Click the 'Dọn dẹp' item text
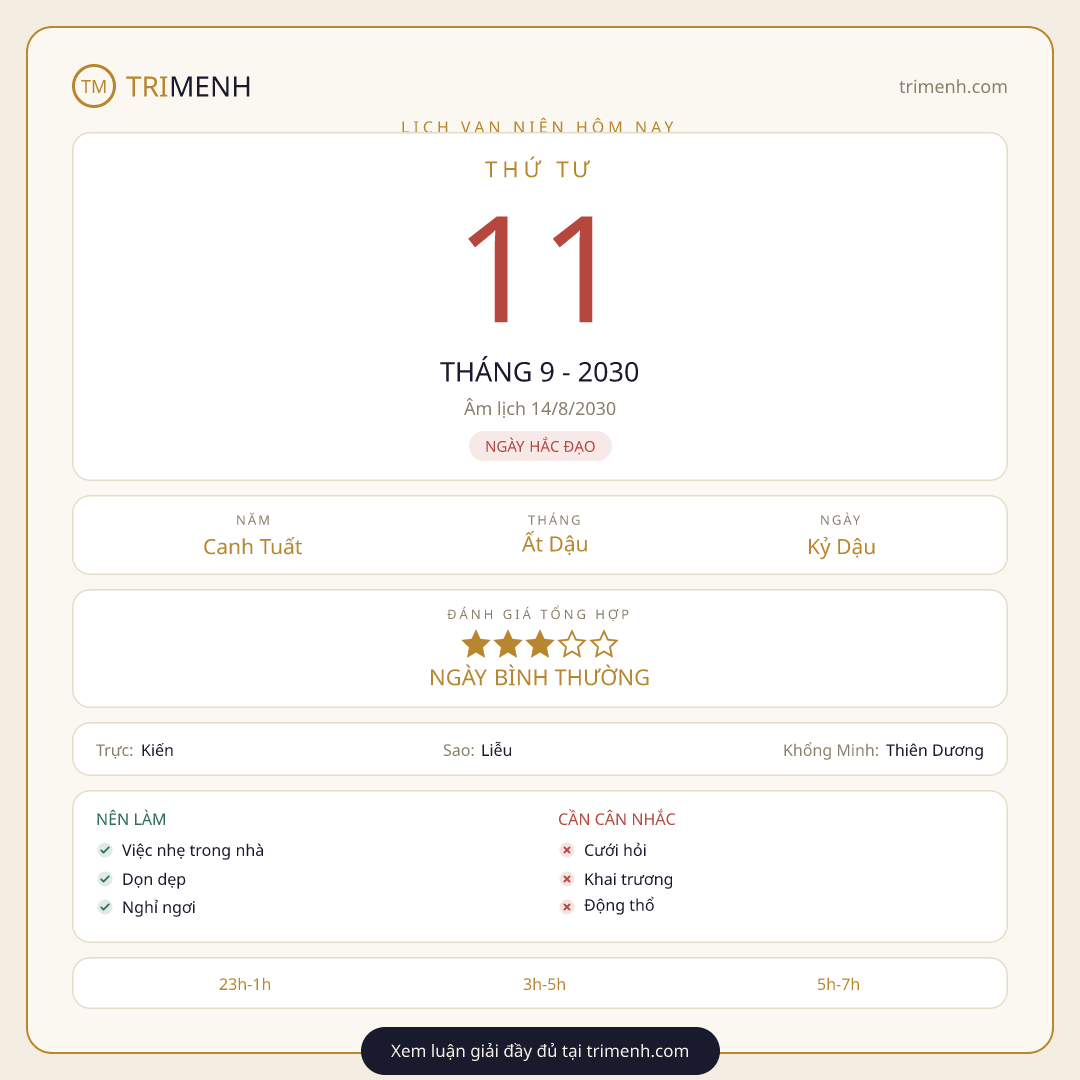 (x=154, y=880)
